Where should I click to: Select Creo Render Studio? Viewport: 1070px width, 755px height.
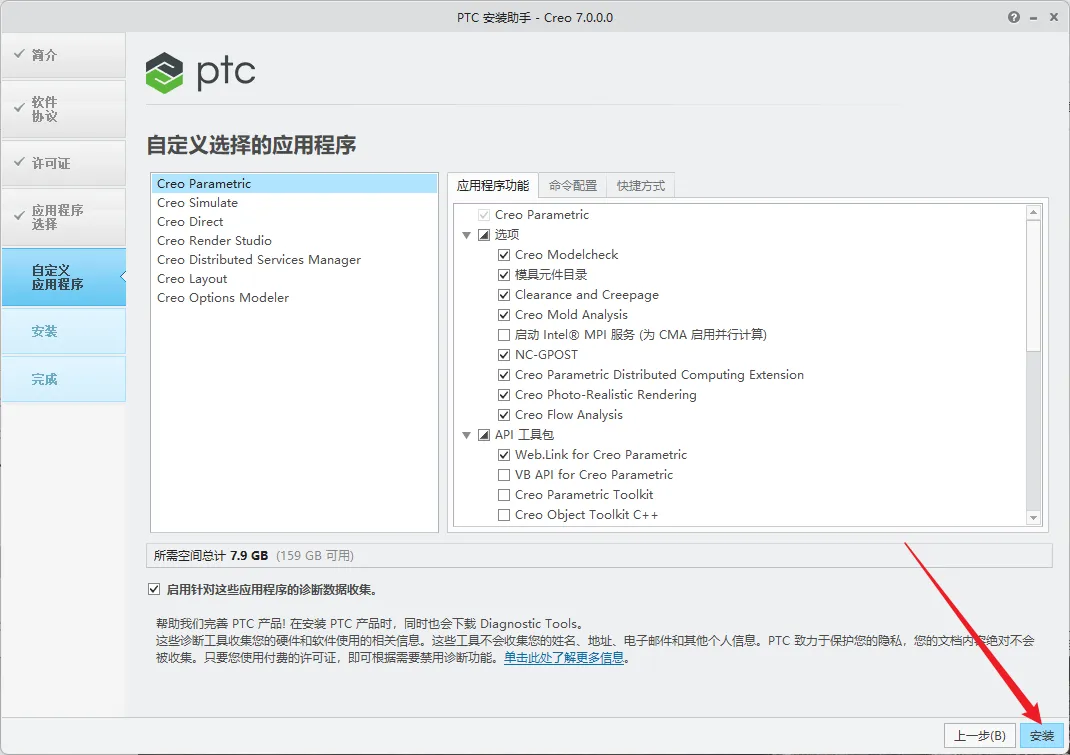[294, 241]
